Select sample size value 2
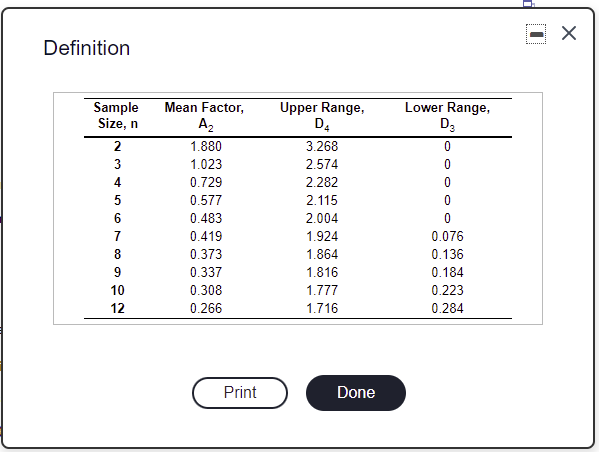Image resolution: width=599 pixels, height=452 pixels. pyautogui.click(x=117, y=146)
